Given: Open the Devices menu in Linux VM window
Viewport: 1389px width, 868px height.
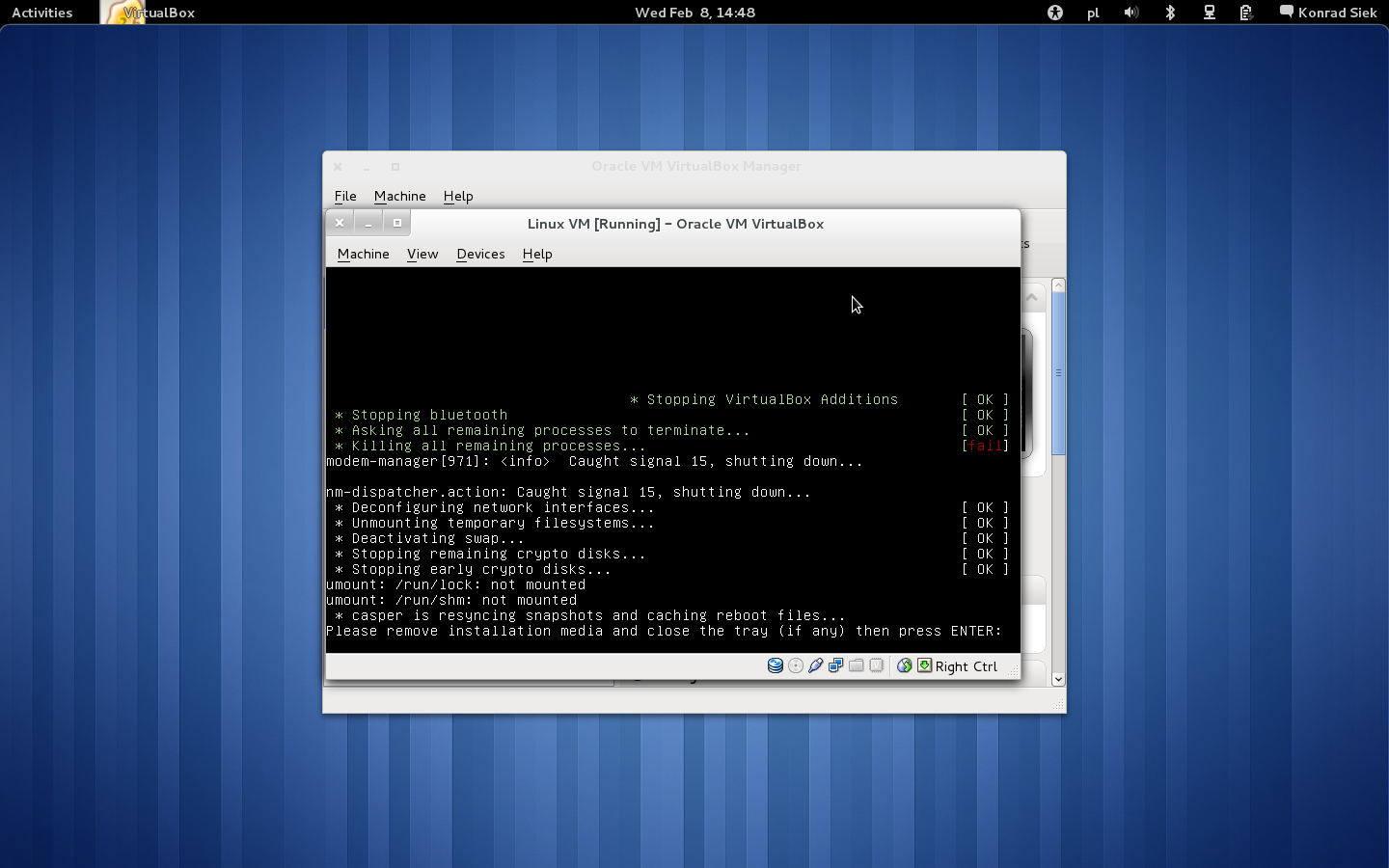Looking at the screenshot, I should click(480, 254).
